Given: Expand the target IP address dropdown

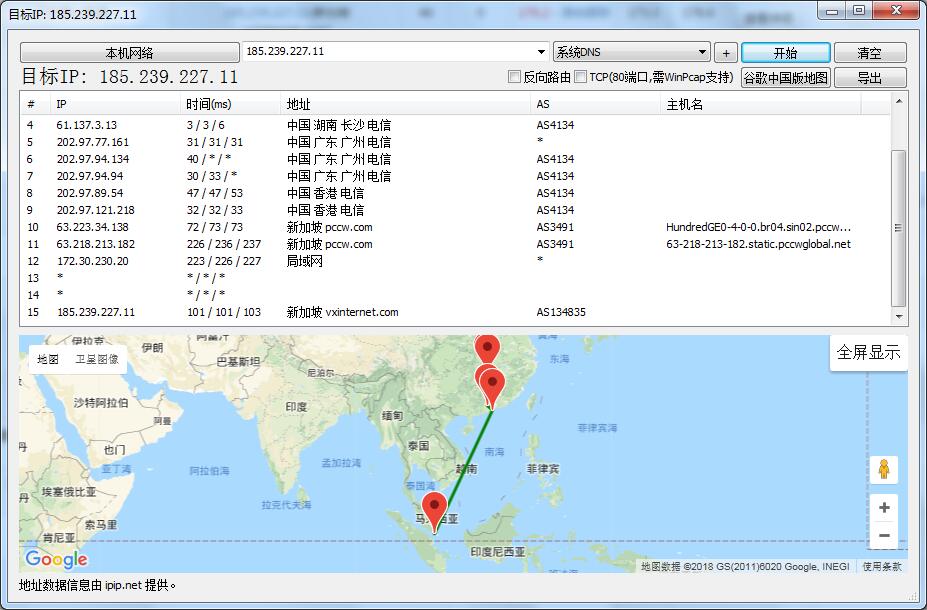Looking at the screenshot, I should (x=541, y=52).
